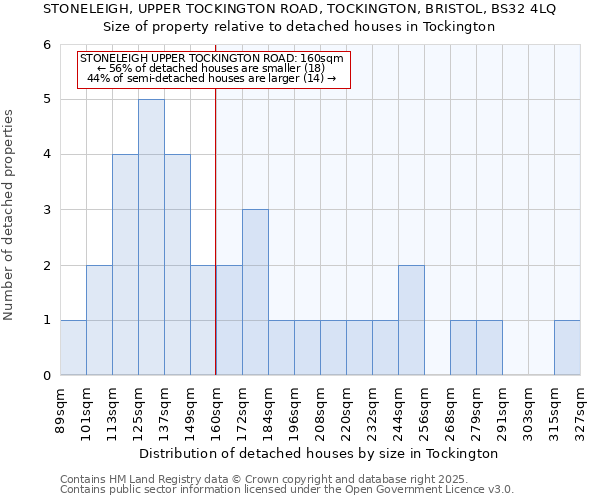Click the x-axis label '208sqm'
This screenshot has width=600, height=500.
click(320, 414)
